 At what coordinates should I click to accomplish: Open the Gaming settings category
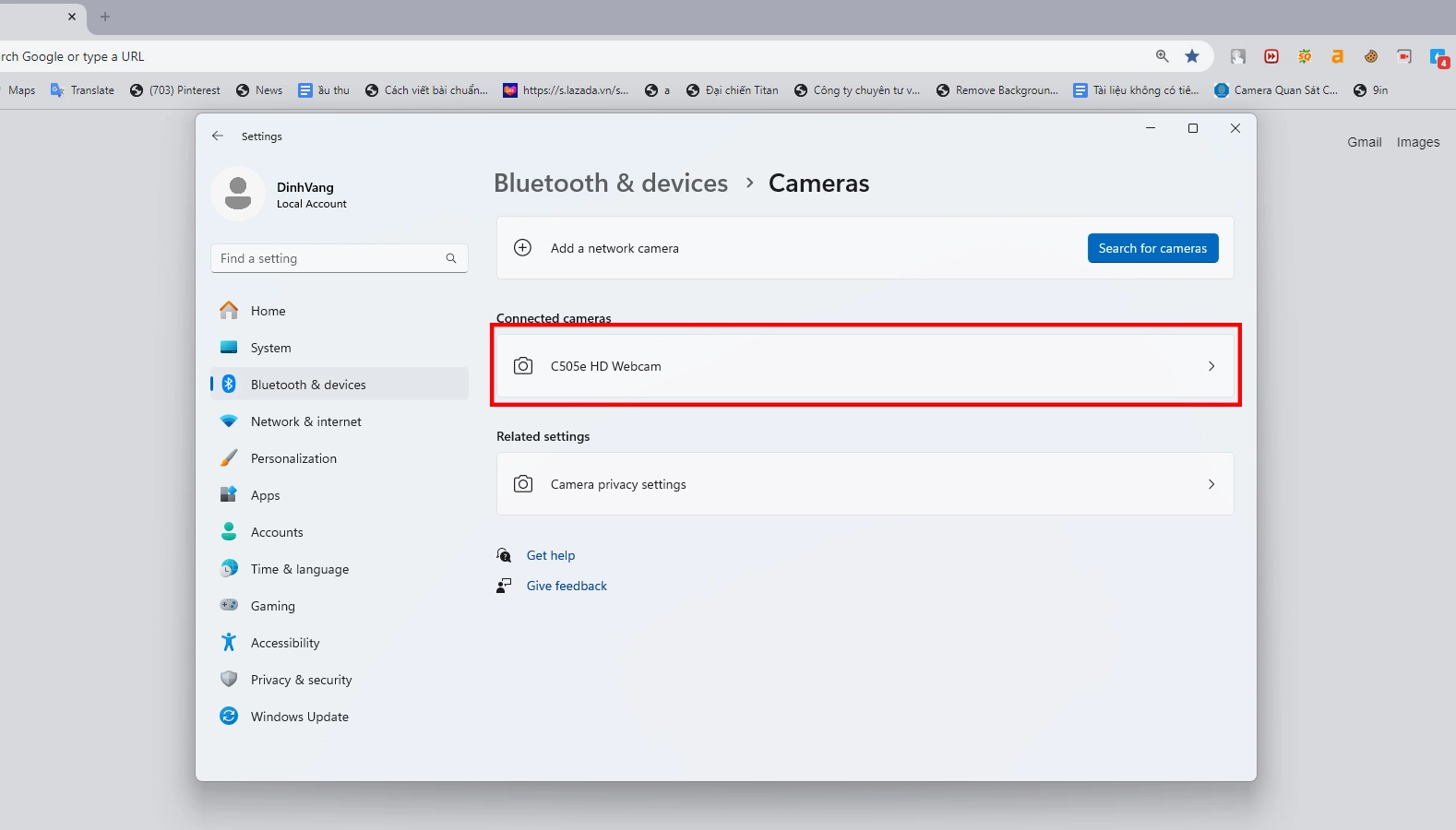tap(272, 606)
